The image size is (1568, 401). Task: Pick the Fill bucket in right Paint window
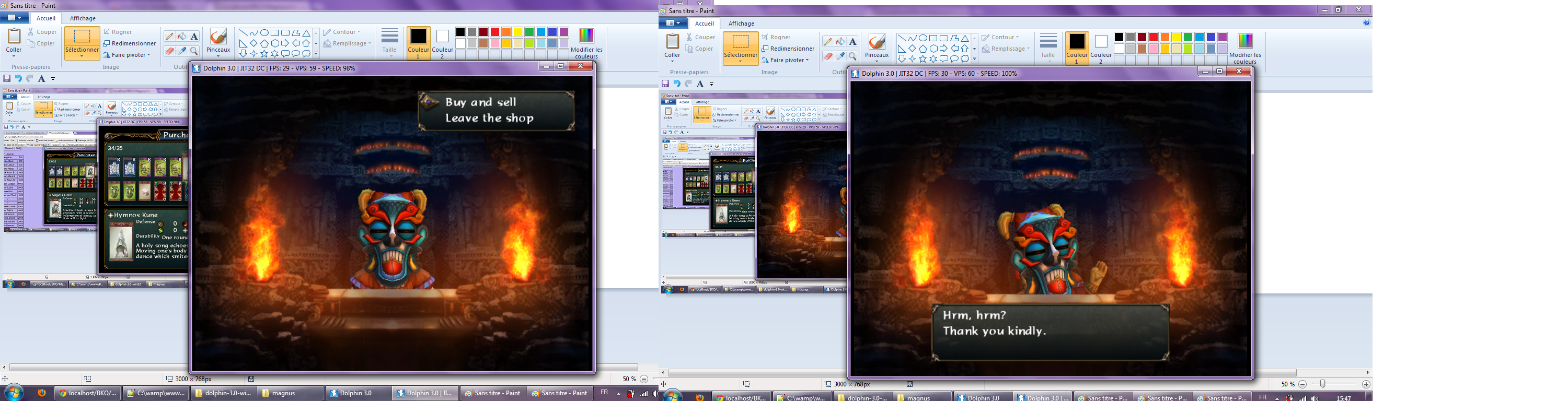pos(840,42)
